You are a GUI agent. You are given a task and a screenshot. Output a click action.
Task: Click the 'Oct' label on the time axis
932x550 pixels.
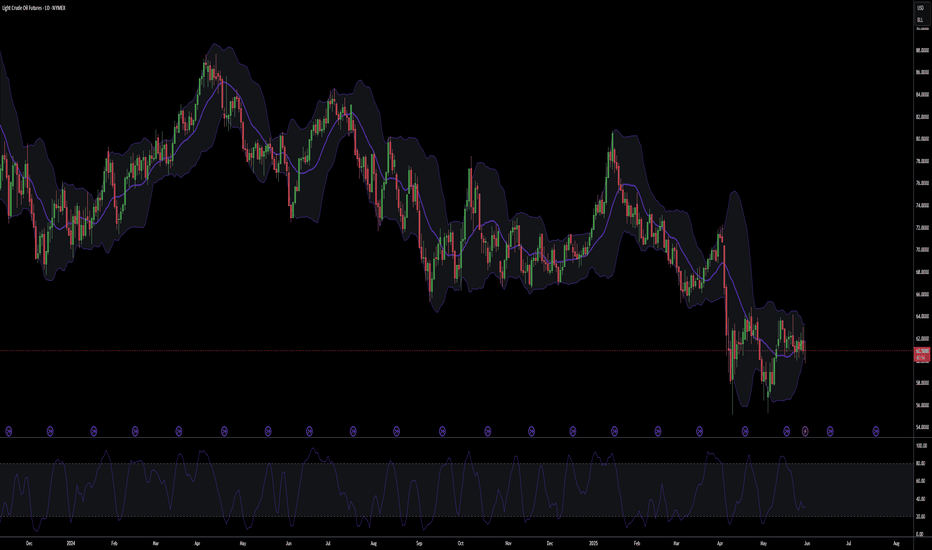tap(460, 543)
